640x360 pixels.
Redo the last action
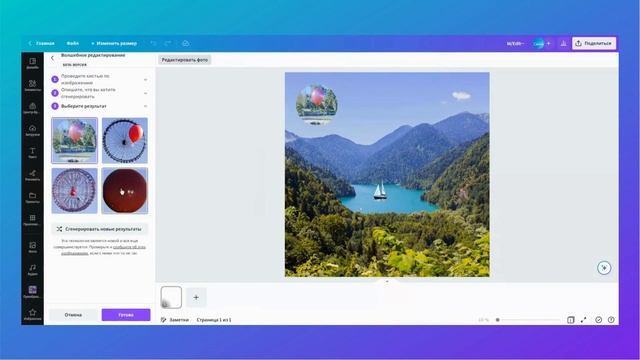pyautogui.click(x=168, y=43)
